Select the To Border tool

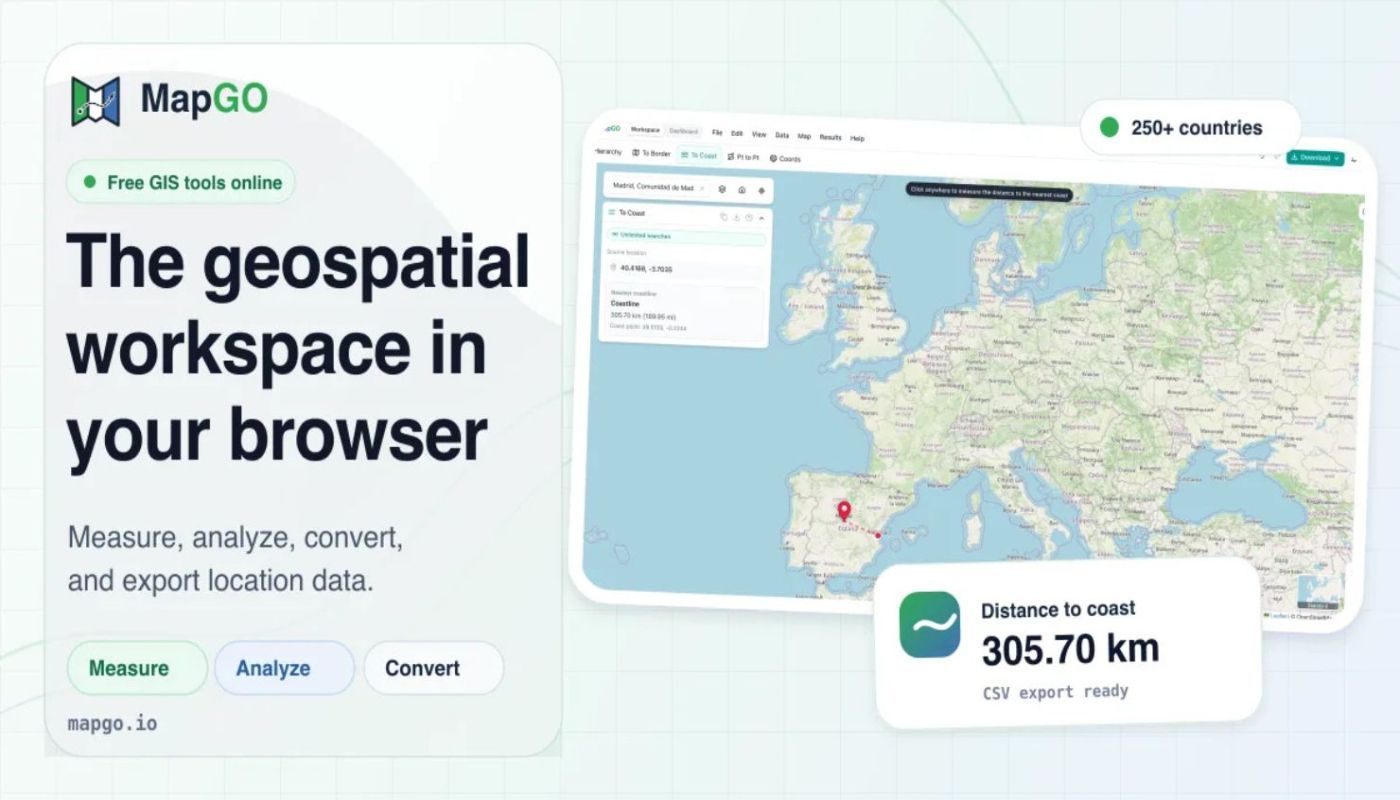point(651,153)
